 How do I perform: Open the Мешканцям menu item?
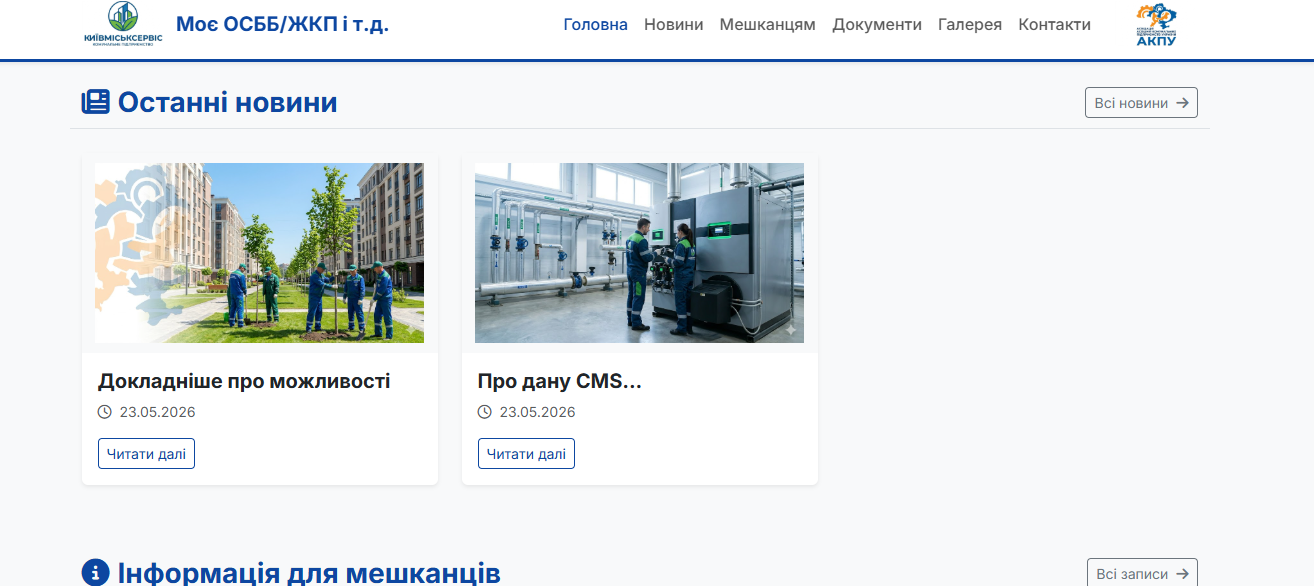click(768, 25)
